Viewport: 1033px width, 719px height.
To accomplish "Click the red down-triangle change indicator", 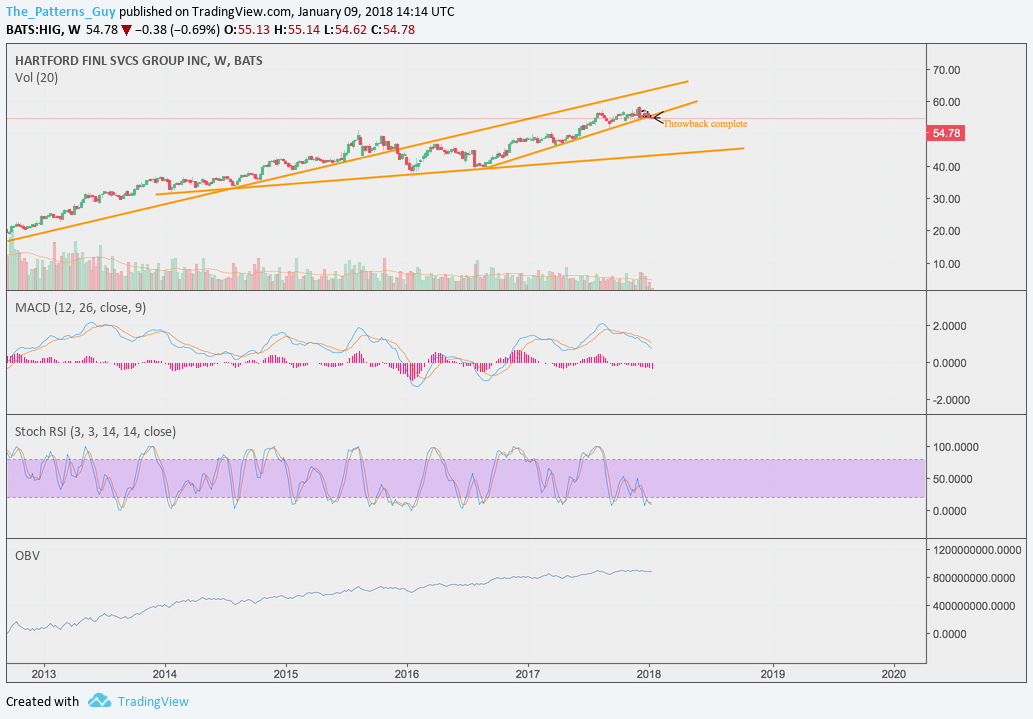I will point(126,30).
